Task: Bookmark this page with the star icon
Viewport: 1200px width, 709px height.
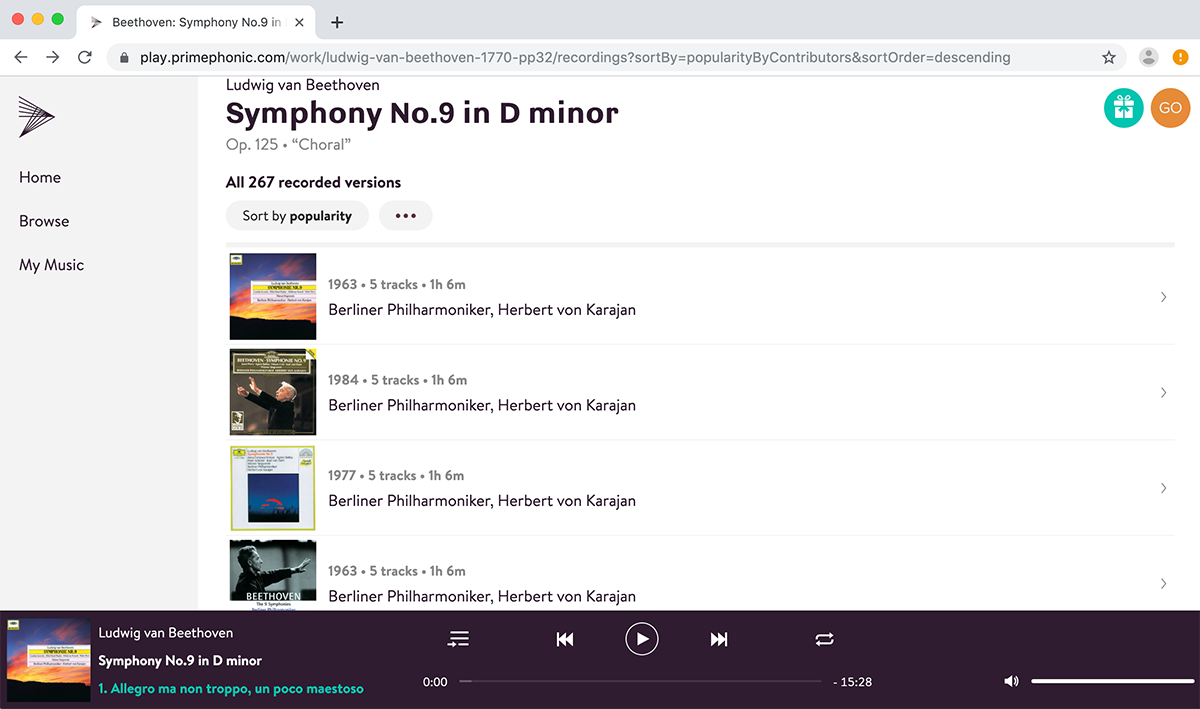Action: [x=1108, y=57]
